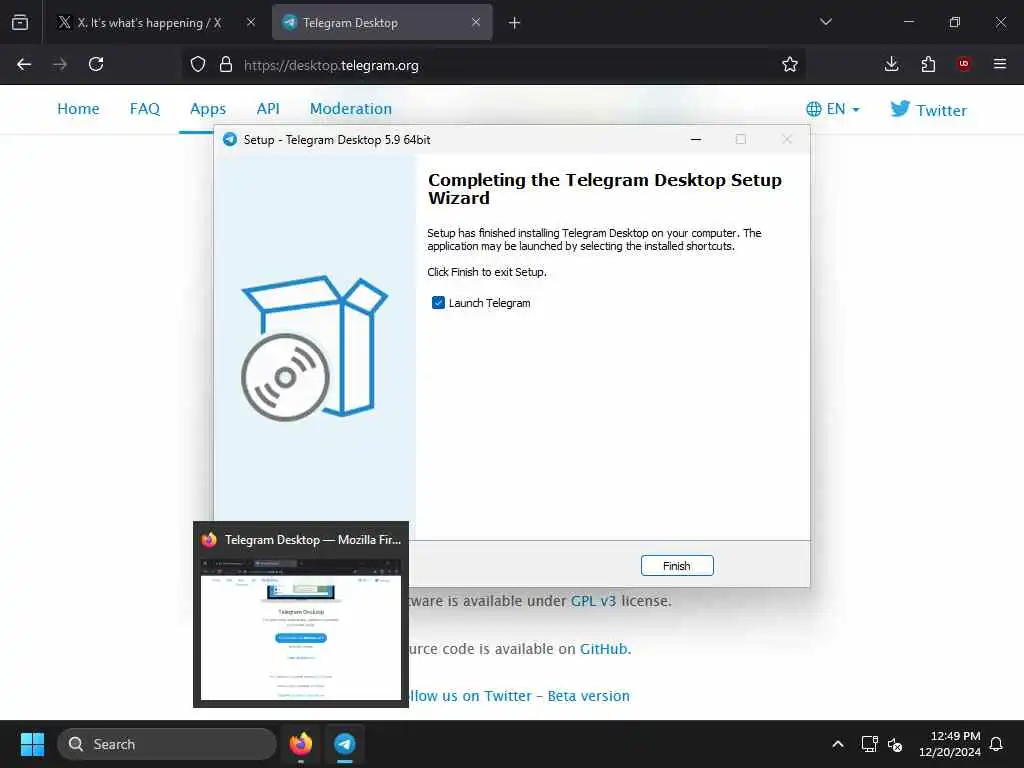The image size is (1024, 768).
Task: View site security via the padlock icon
Action: (x=226, y=65)
